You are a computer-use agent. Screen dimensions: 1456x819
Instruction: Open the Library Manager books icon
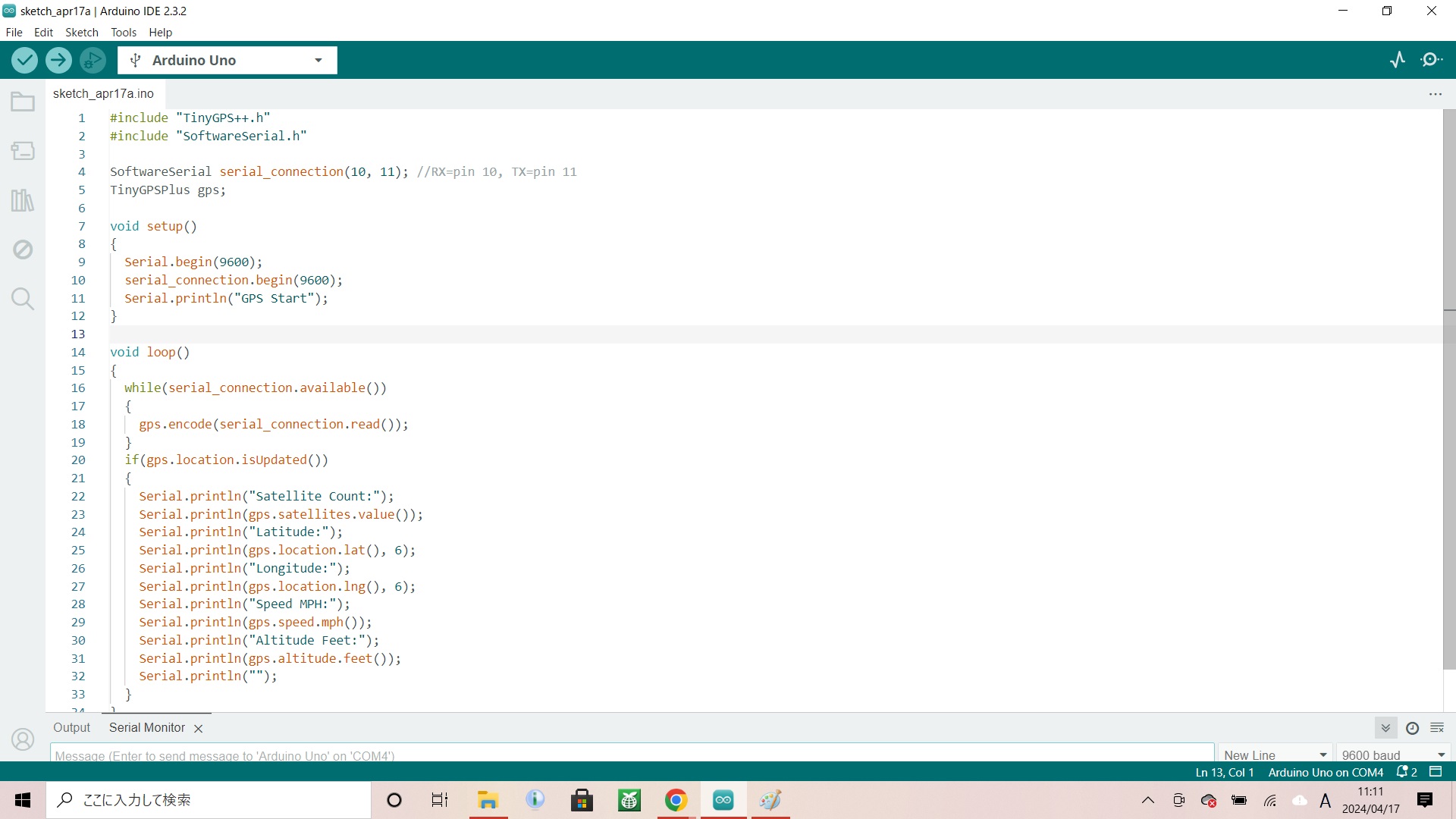23,200
